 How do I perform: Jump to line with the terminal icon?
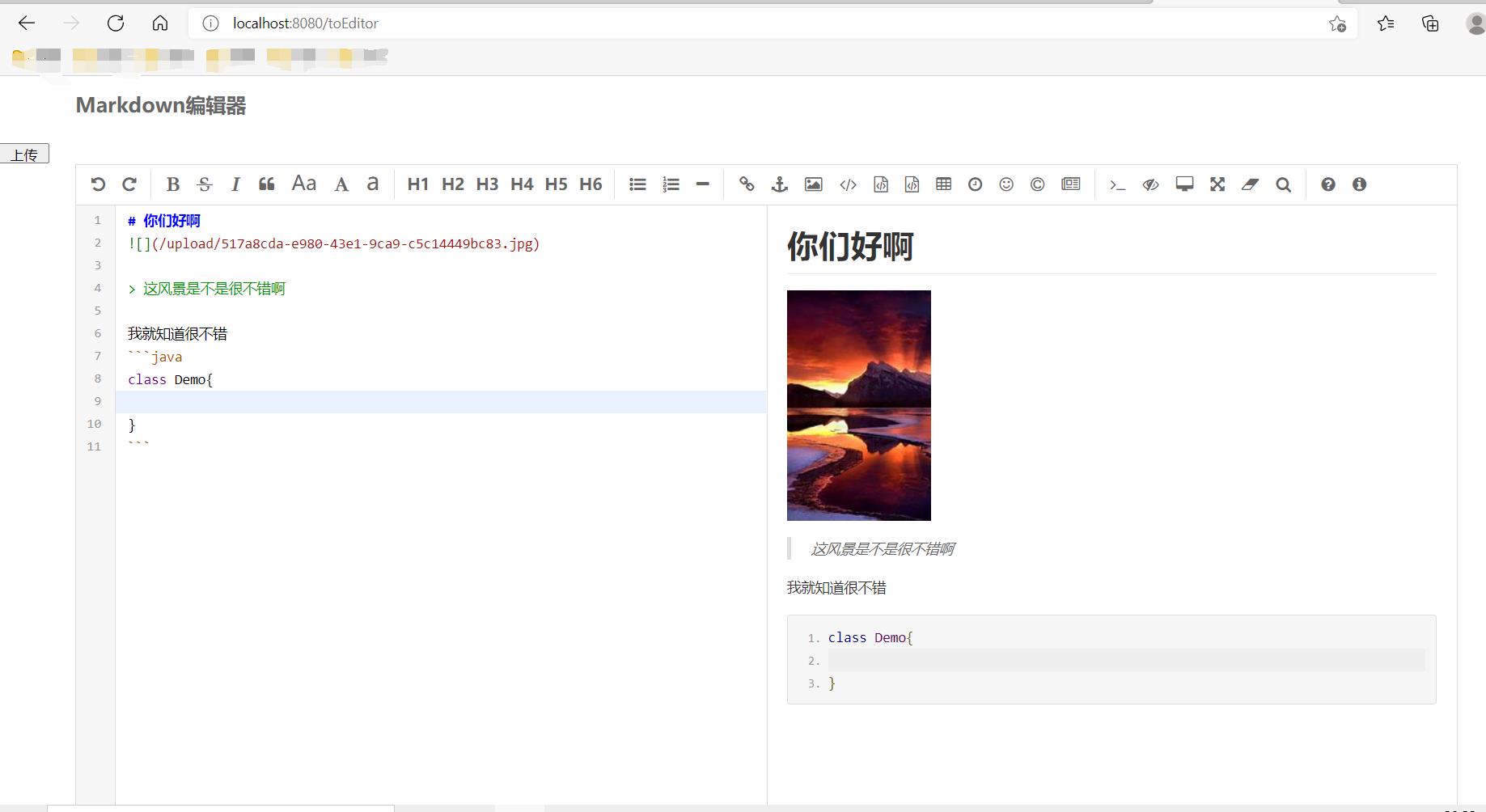pos(1117,184)
